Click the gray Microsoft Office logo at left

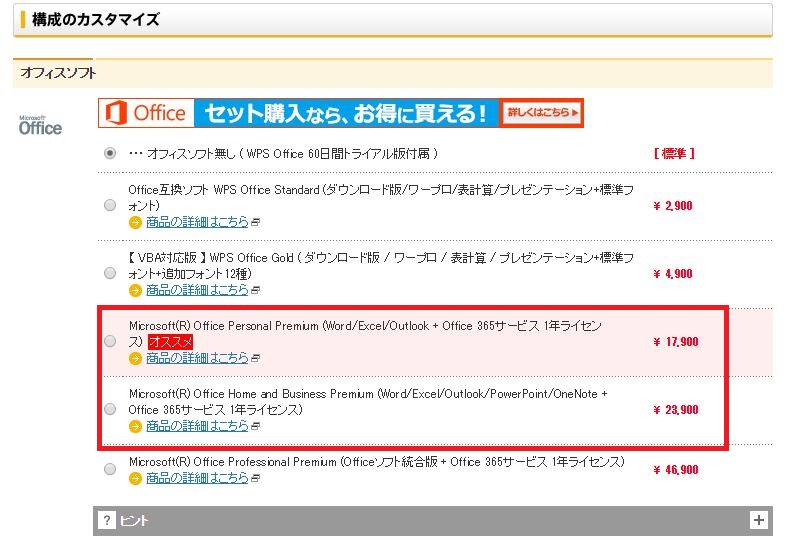[x=40, y=125]
